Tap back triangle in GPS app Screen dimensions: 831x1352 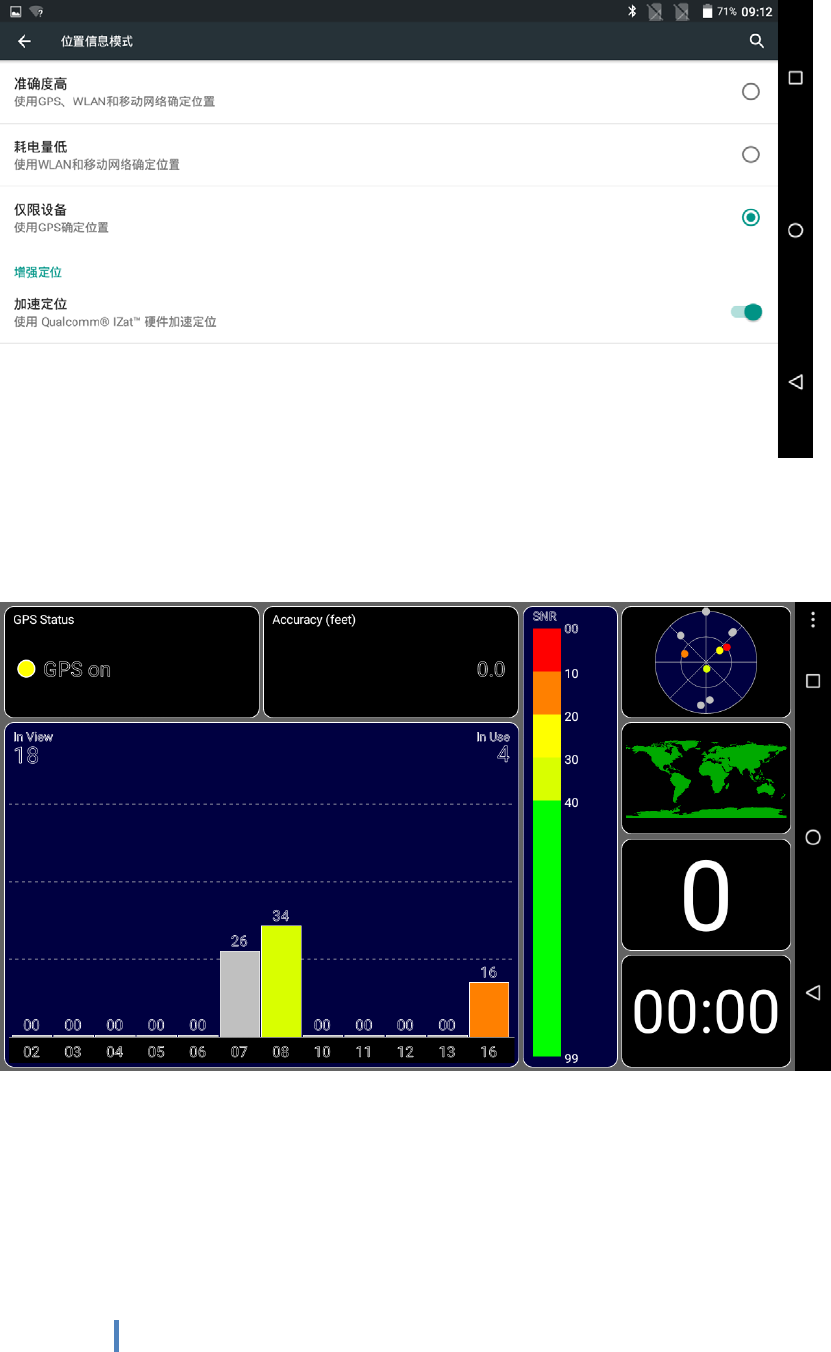(813, 992)
